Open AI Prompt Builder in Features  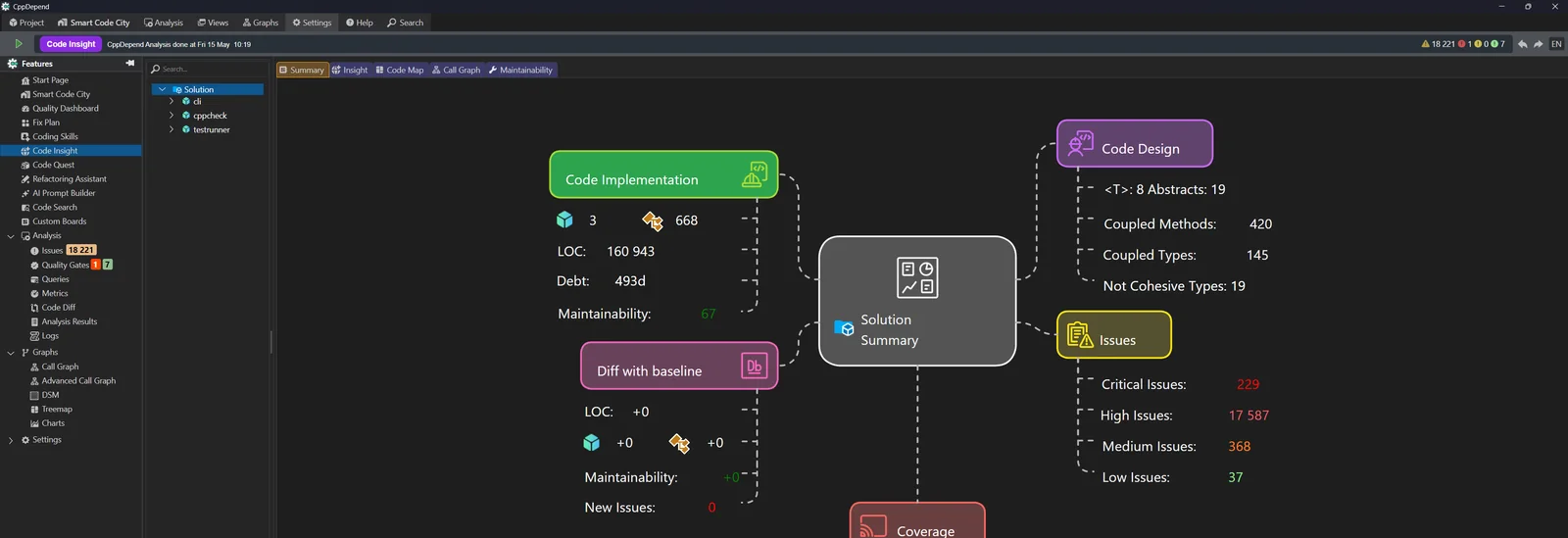(58, 193)
